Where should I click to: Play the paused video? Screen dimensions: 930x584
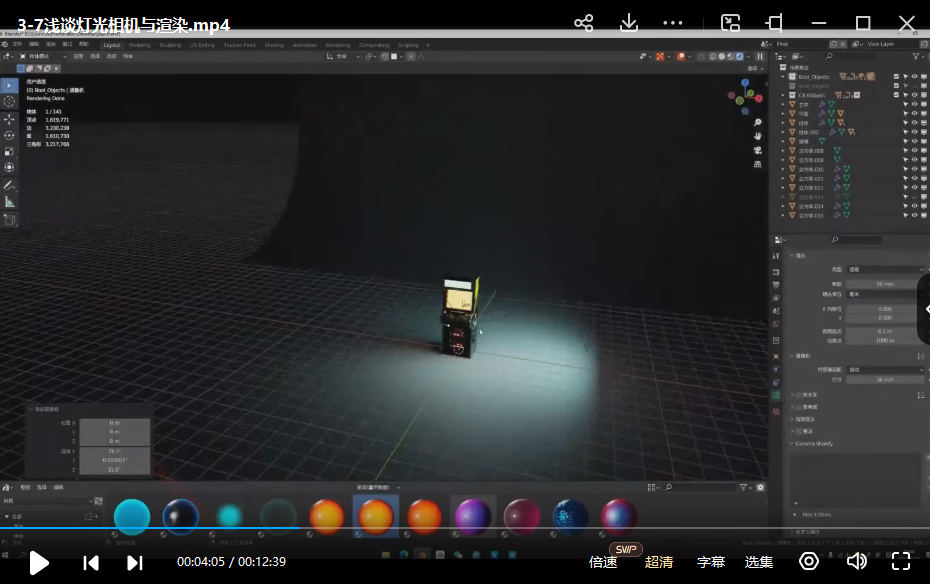38,562
